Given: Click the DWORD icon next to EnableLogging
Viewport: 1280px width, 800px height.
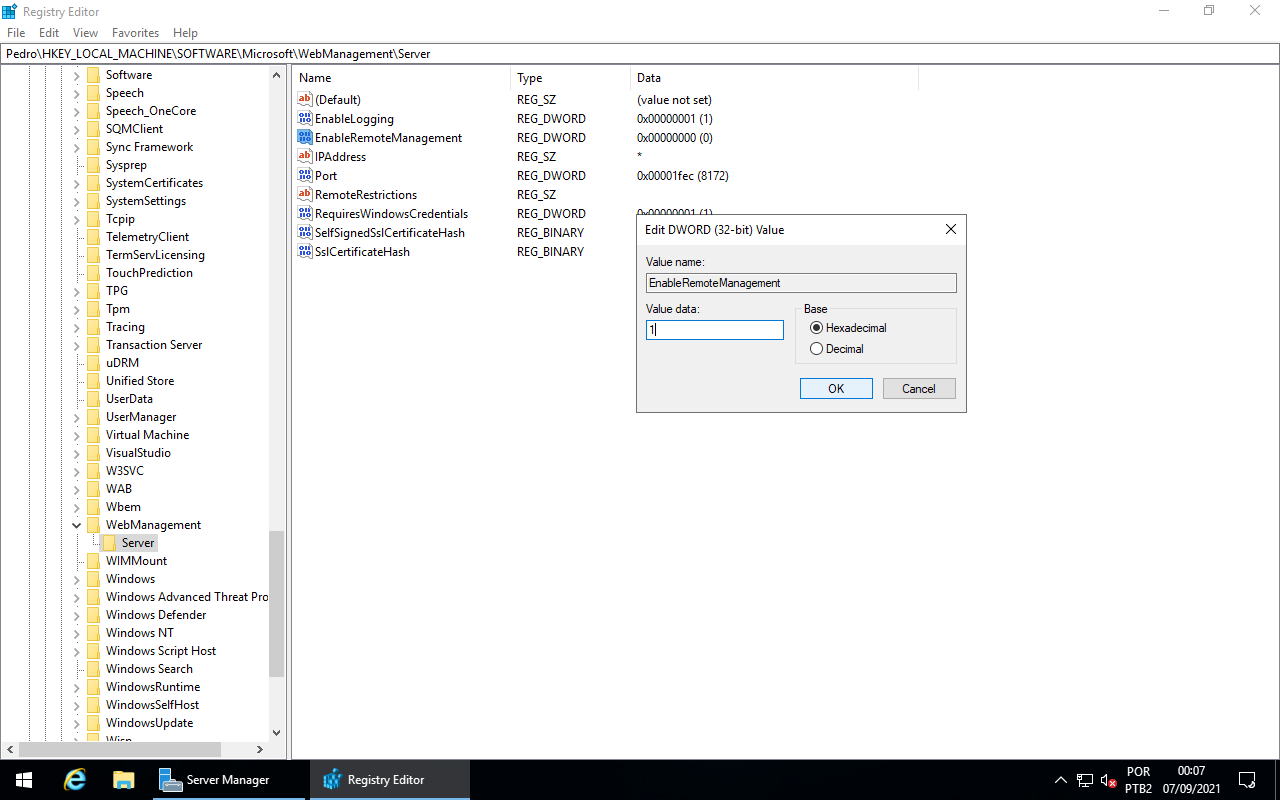Looking at the screenshot, I should coord(305,118).
